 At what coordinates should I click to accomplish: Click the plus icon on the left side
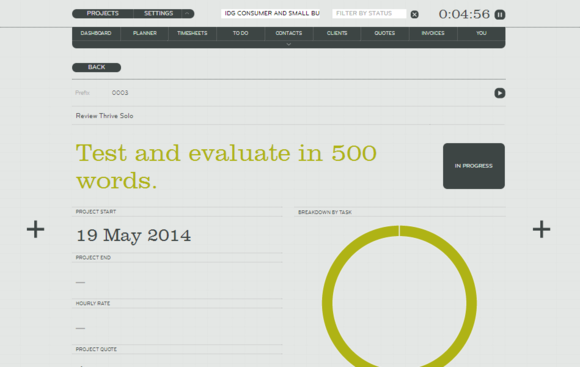tap(36, 229)
